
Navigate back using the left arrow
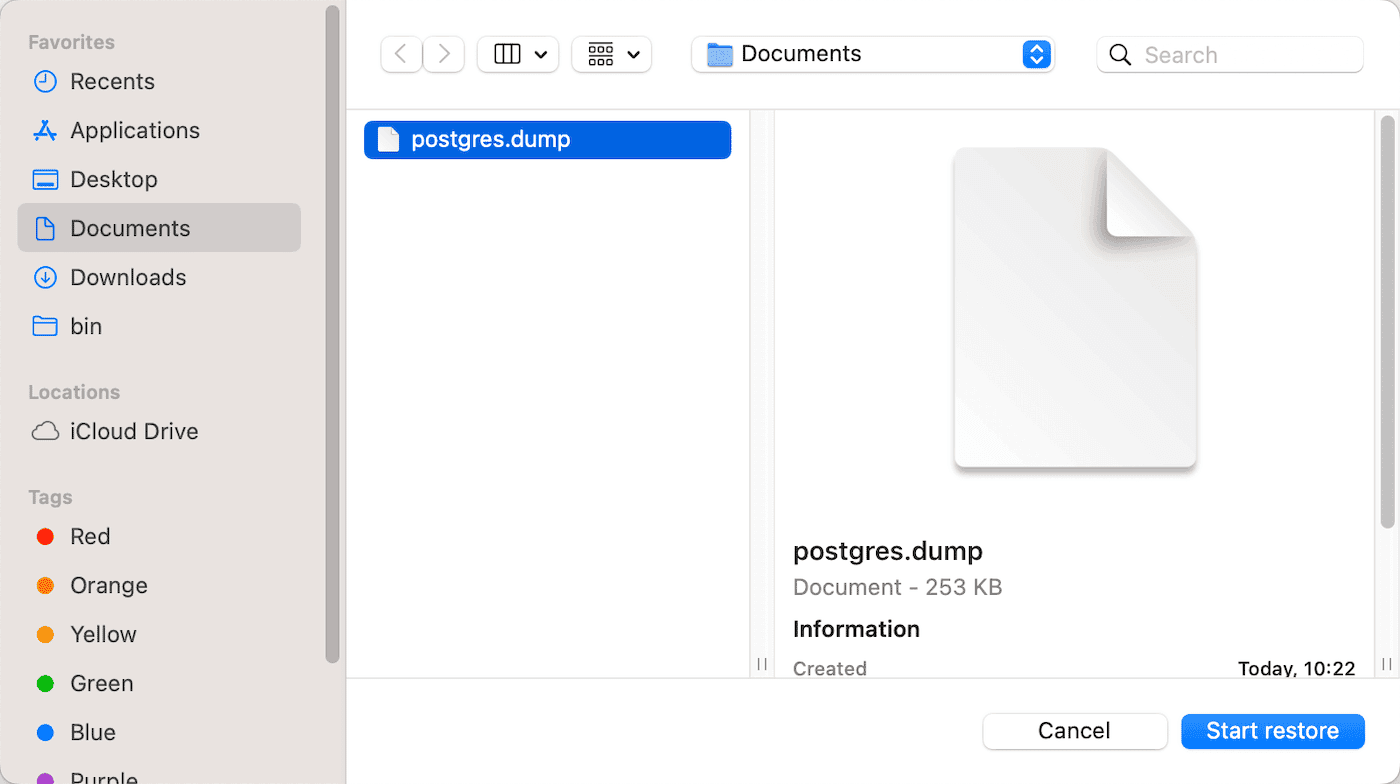pyautogui.click(x=400, y=53)
